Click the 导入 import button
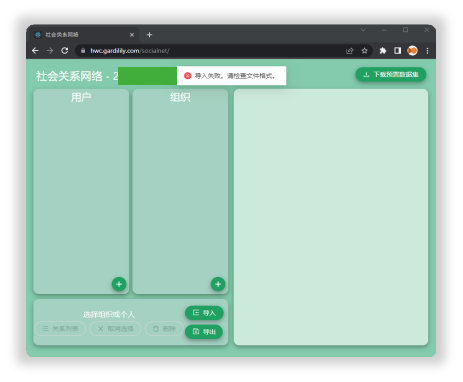The image size is (463, 382). coord(204,313)
